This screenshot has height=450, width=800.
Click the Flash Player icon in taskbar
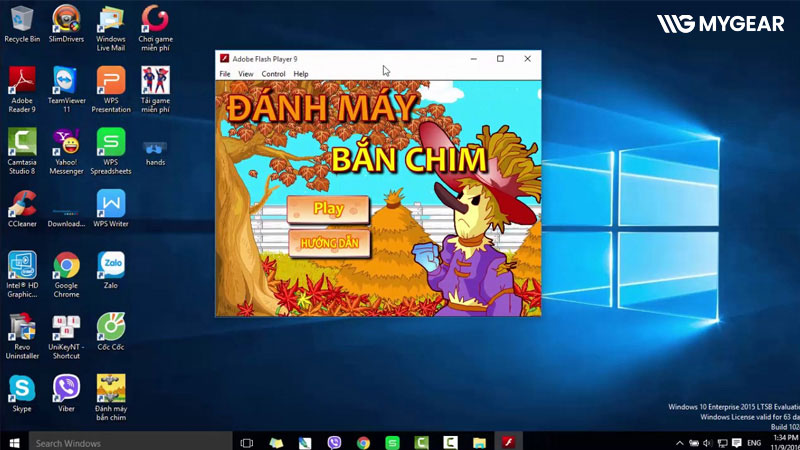point(508,442)
